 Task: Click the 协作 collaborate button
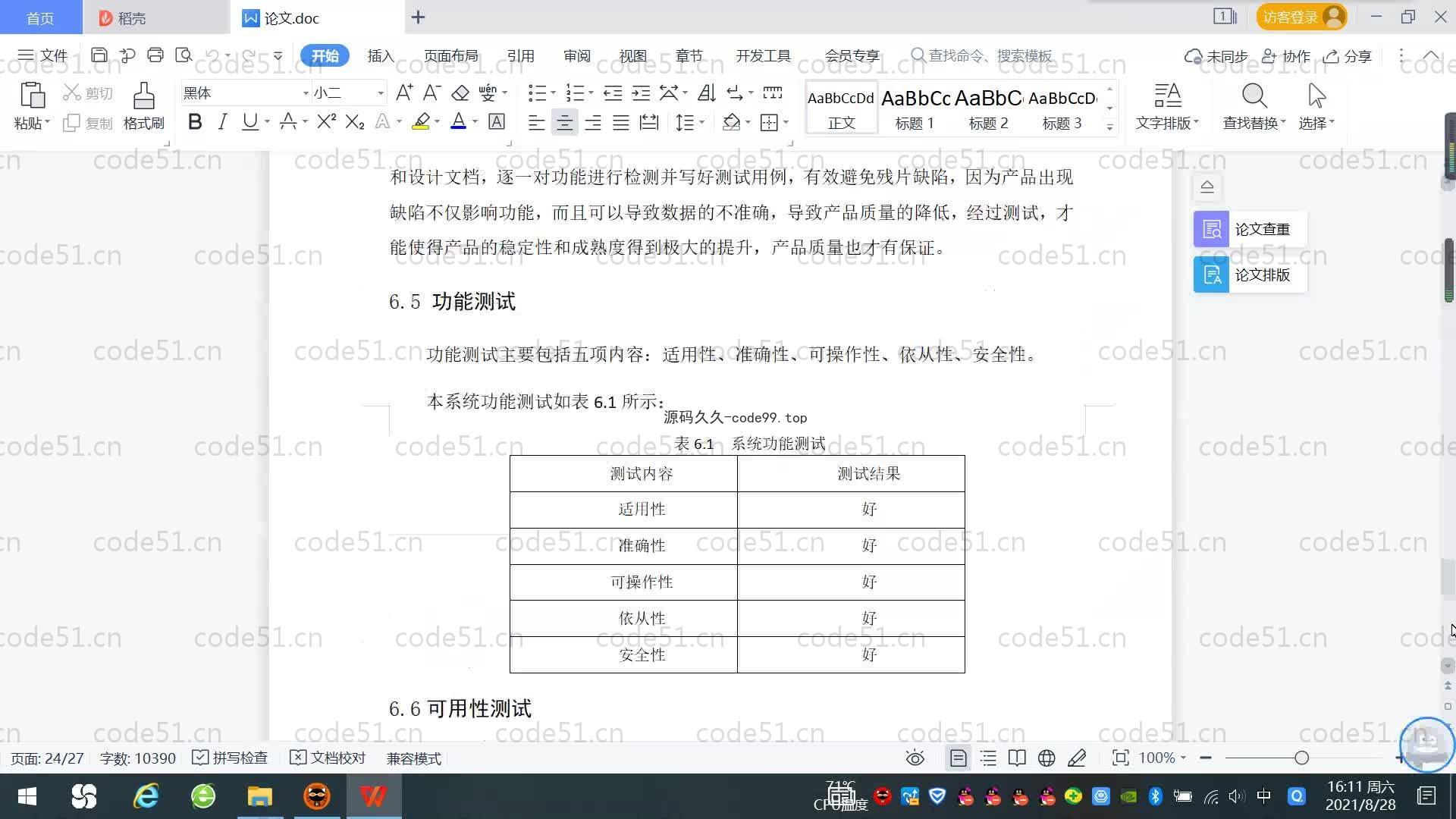pyautogui.click(x=1286, y=56)
